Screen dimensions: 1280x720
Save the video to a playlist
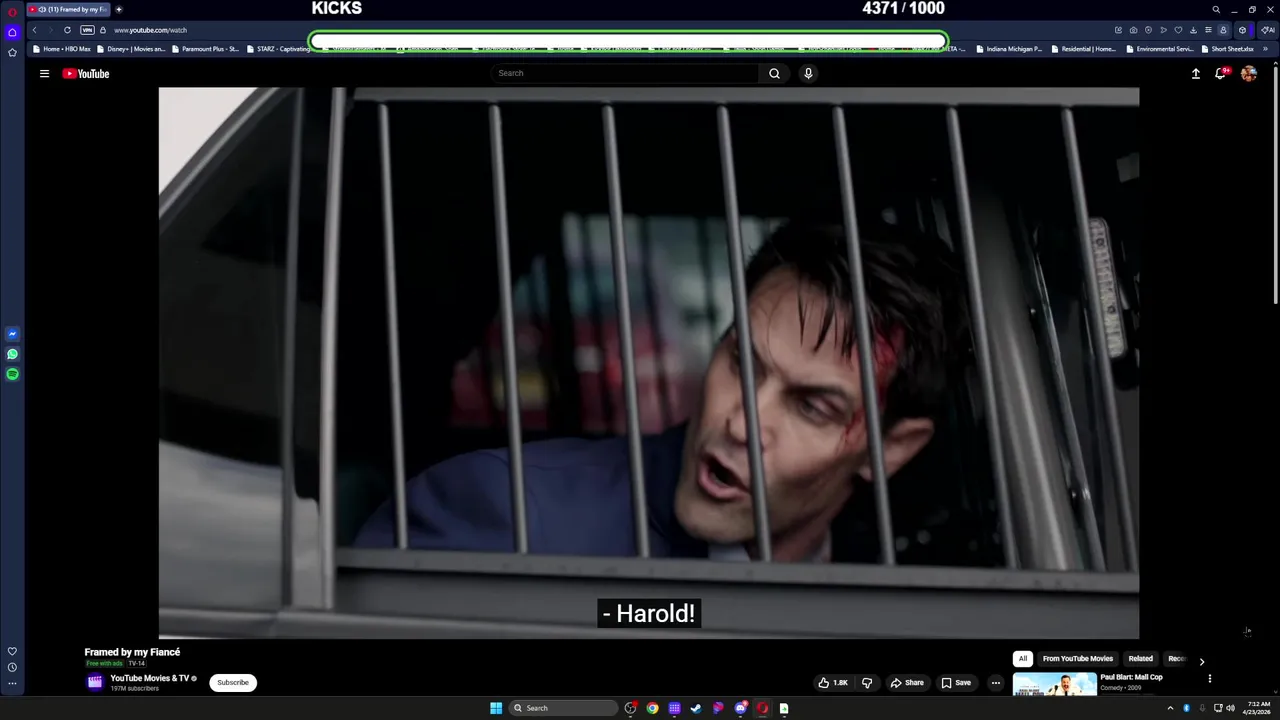click(x=956, y=683)
